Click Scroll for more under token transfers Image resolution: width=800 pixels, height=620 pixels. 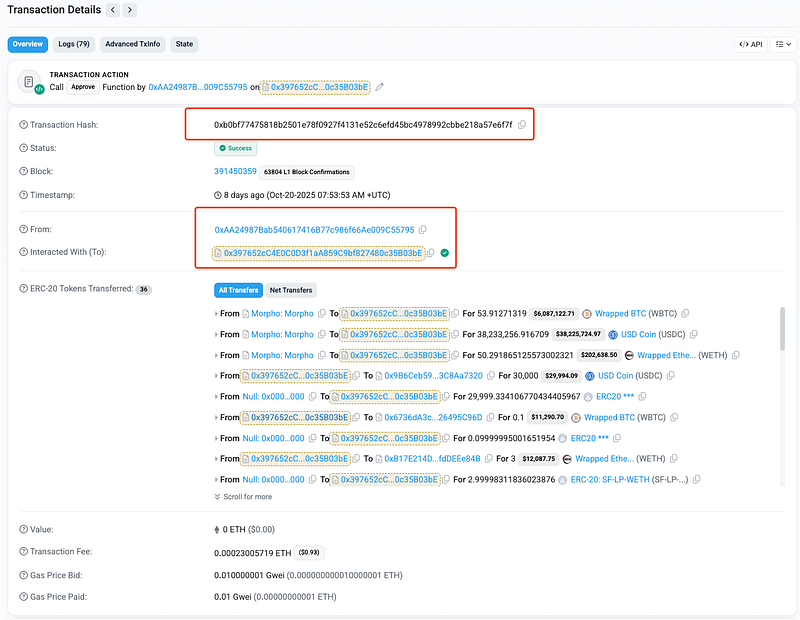[243, 497]
